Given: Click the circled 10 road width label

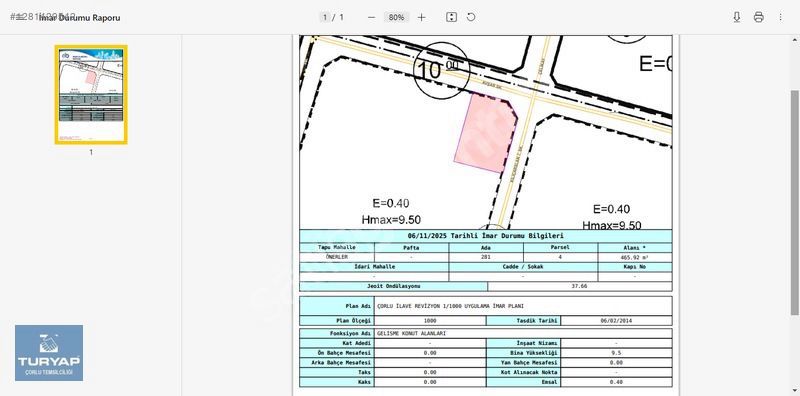Looking at the screenshot, I should (441, 70).
